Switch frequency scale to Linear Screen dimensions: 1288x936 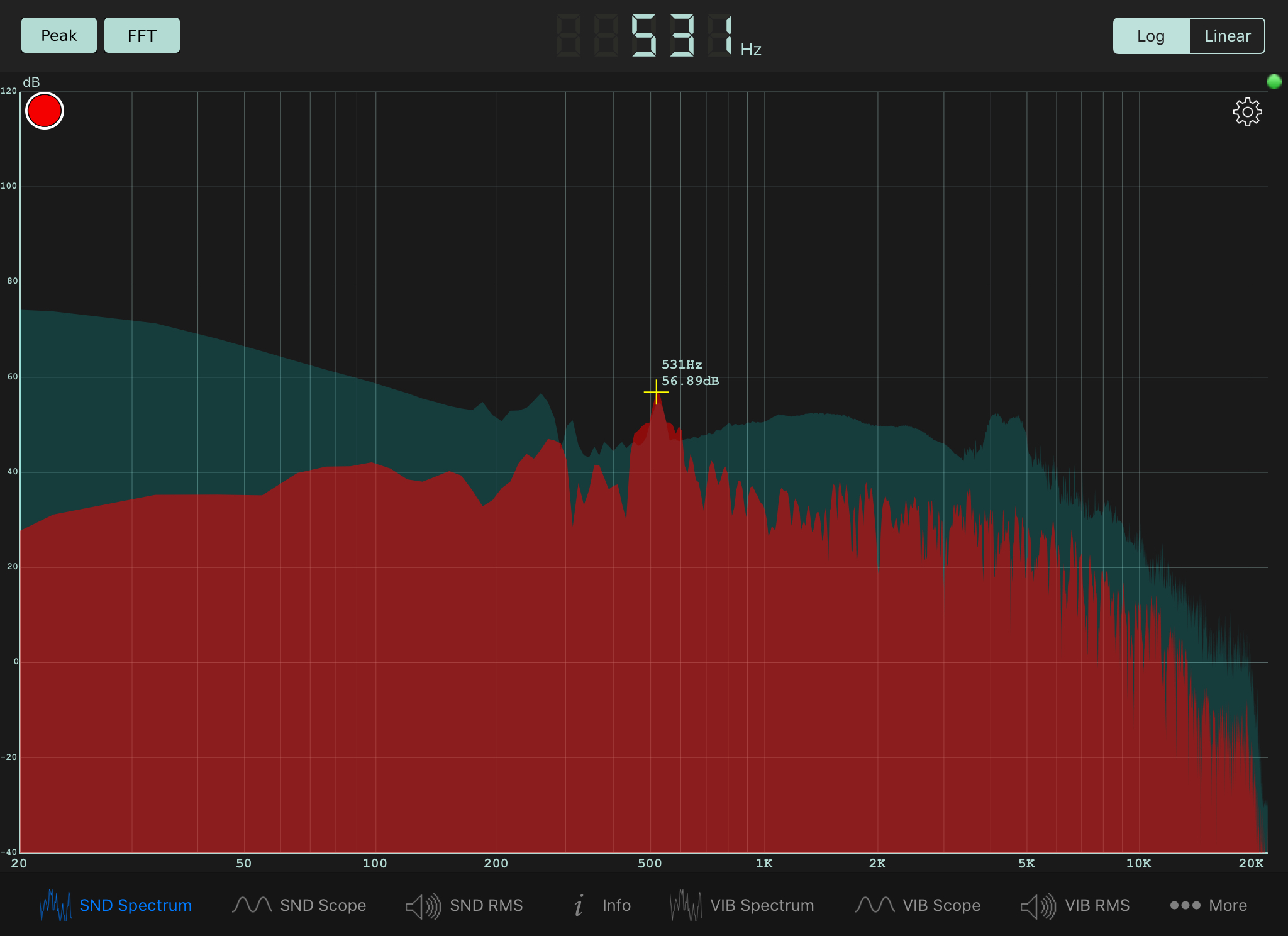pos(1227,36)
